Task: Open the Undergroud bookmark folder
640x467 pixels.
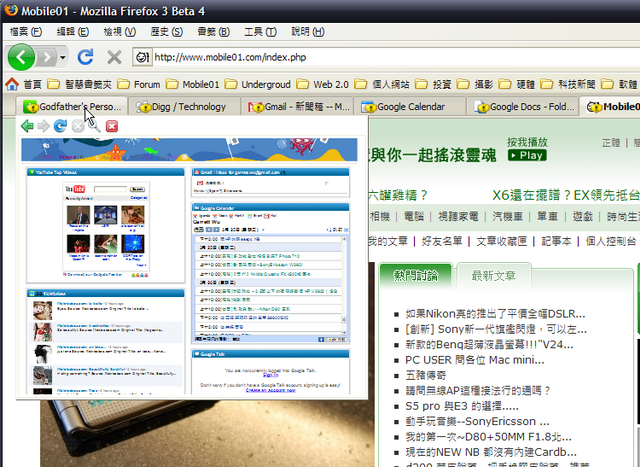Action: pos(258,84)
